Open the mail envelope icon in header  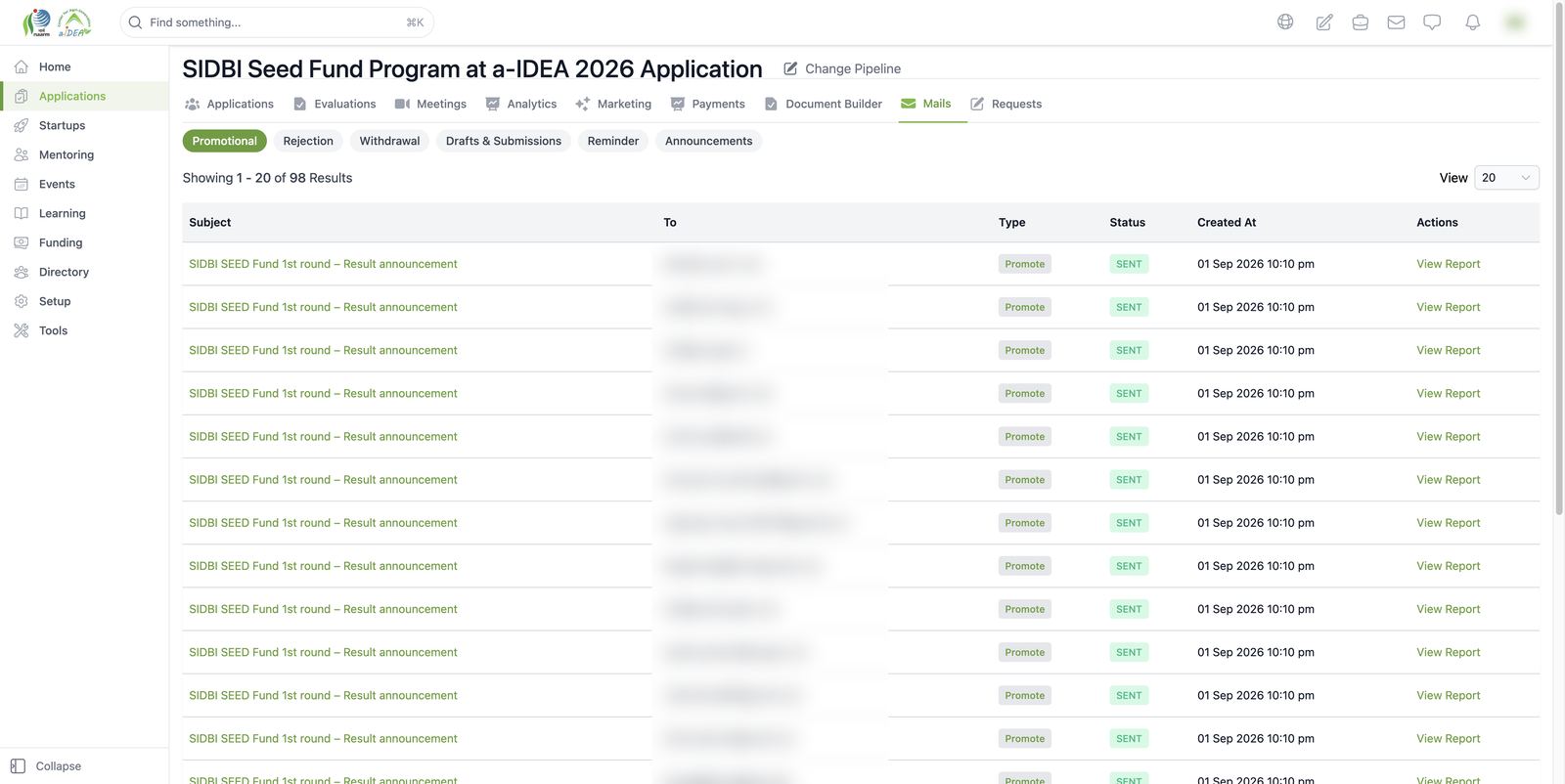click(x=1396, y=22)
